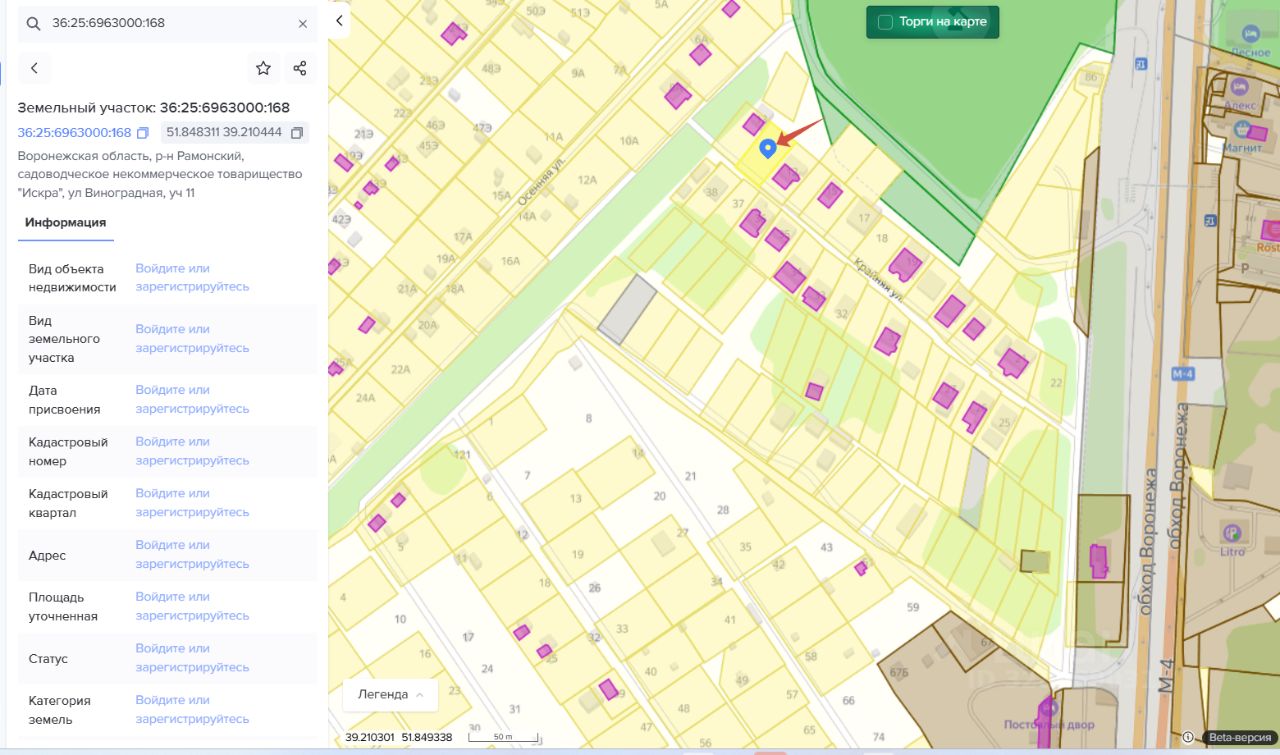Click the Земельный участок heading text

coord(153,108)
